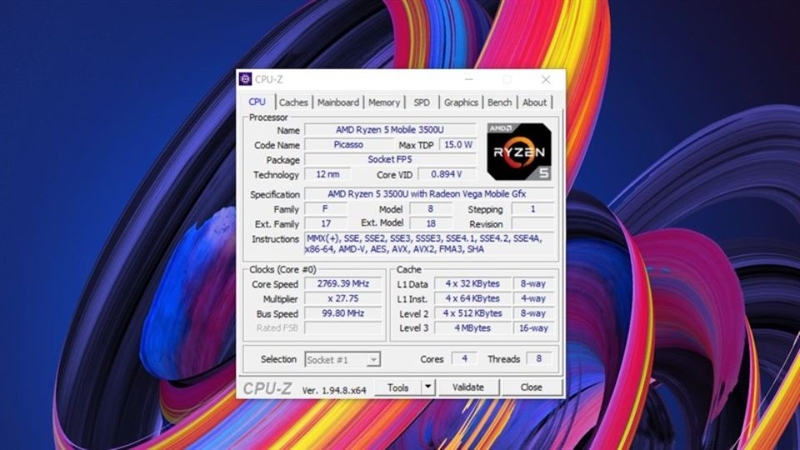
Task: Click the L1 Data 8-way value
Action: pos(533,284)
